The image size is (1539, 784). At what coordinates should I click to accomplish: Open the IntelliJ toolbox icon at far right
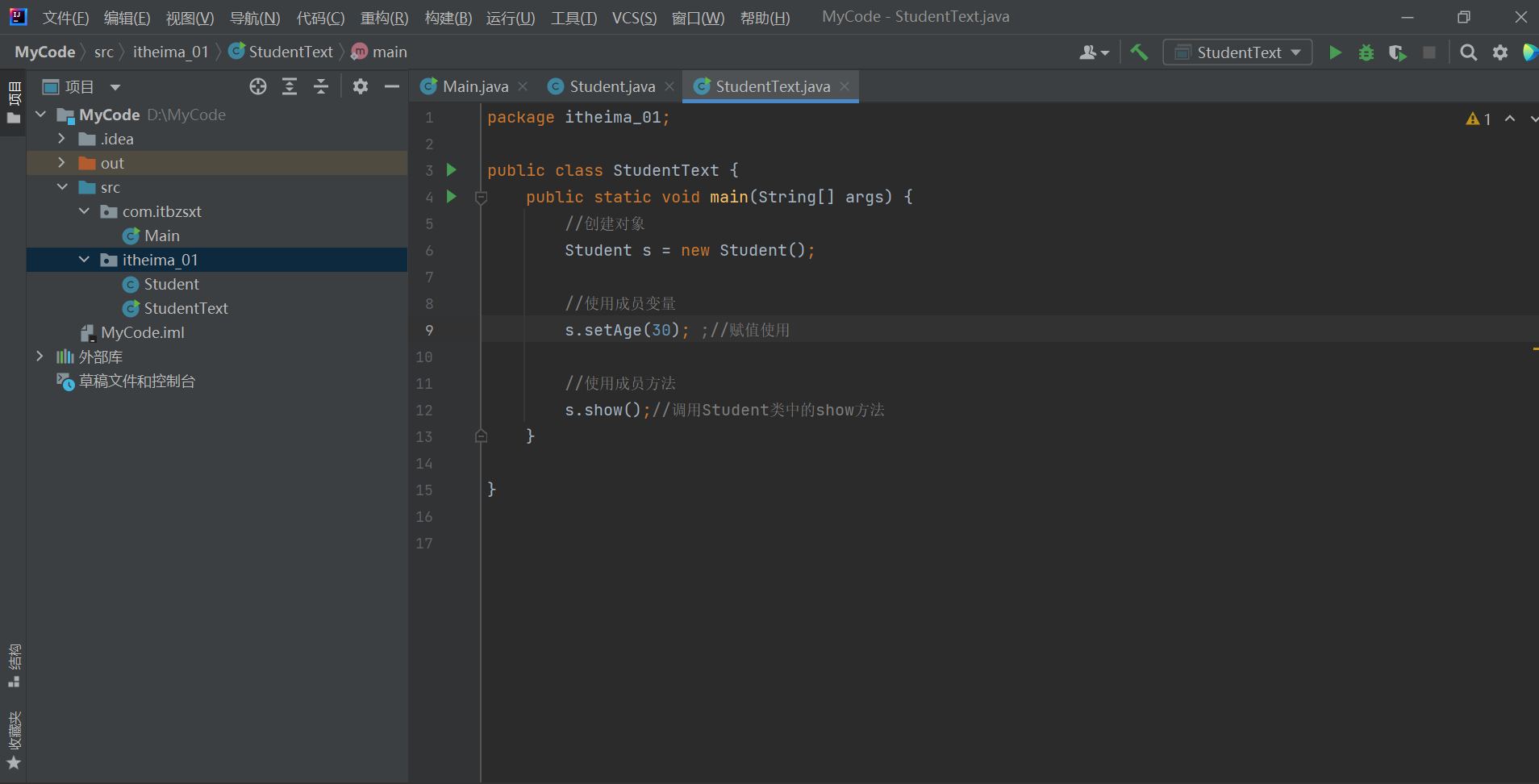click(x=1529, y=52)
